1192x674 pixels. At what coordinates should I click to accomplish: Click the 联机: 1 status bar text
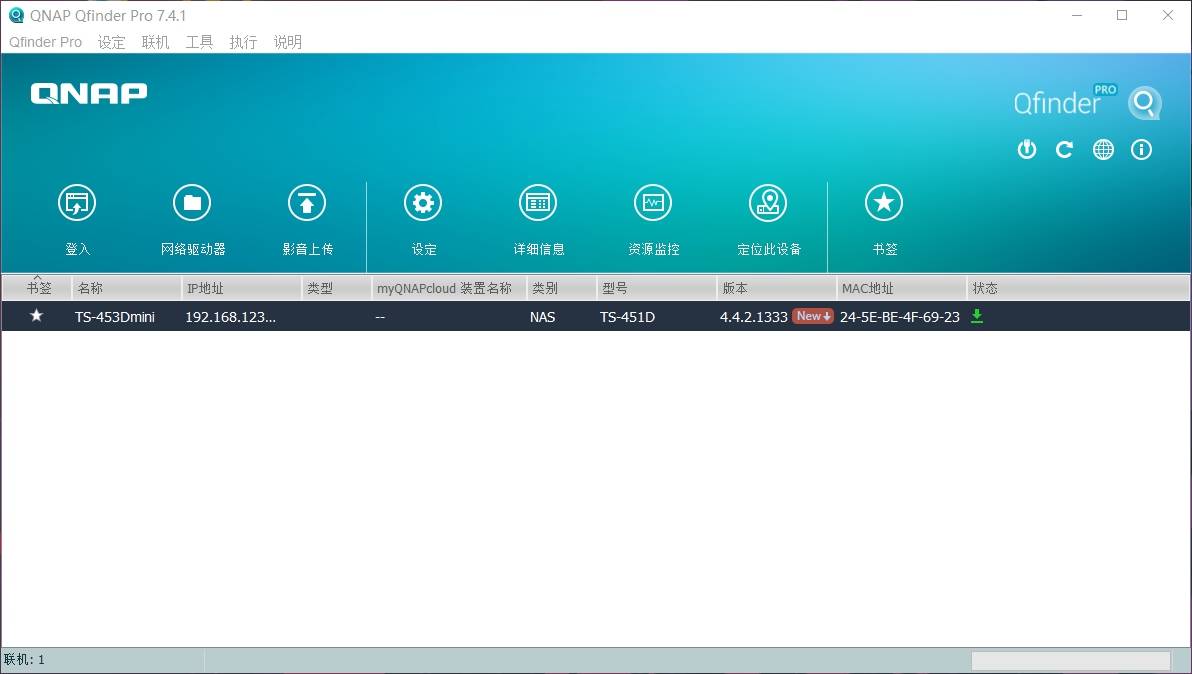(24, 660)
